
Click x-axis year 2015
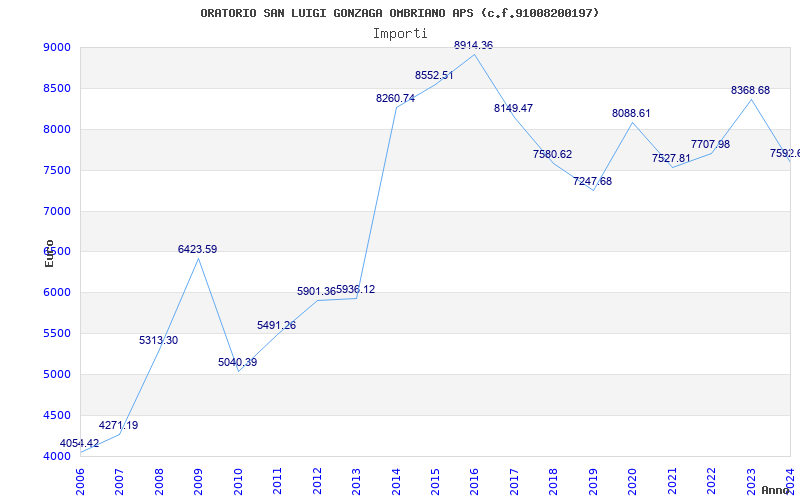tap(435, 481)
